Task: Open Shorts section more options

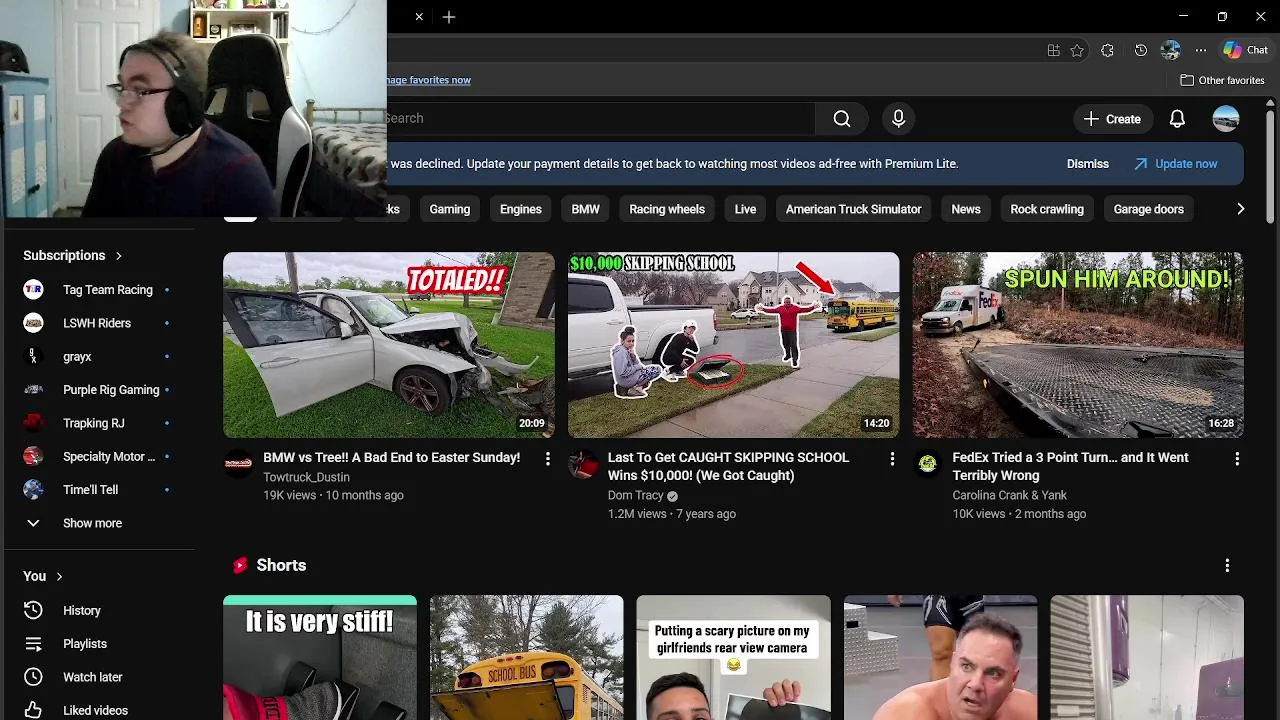Action: point(1227,566)
